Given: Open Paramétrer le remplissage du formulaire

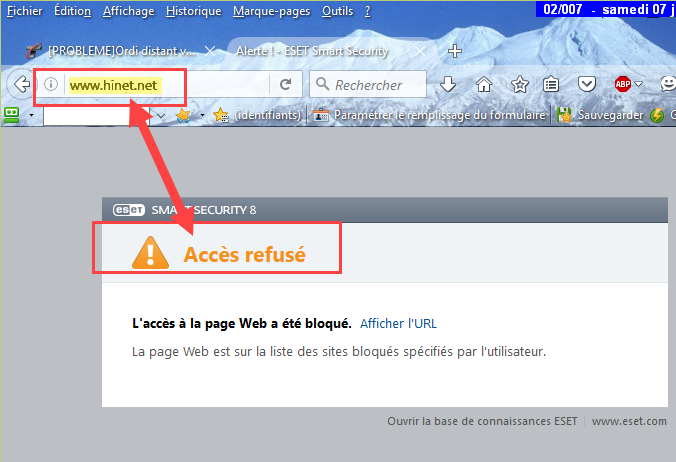Looking at the screenshot, I should [429, 115].
